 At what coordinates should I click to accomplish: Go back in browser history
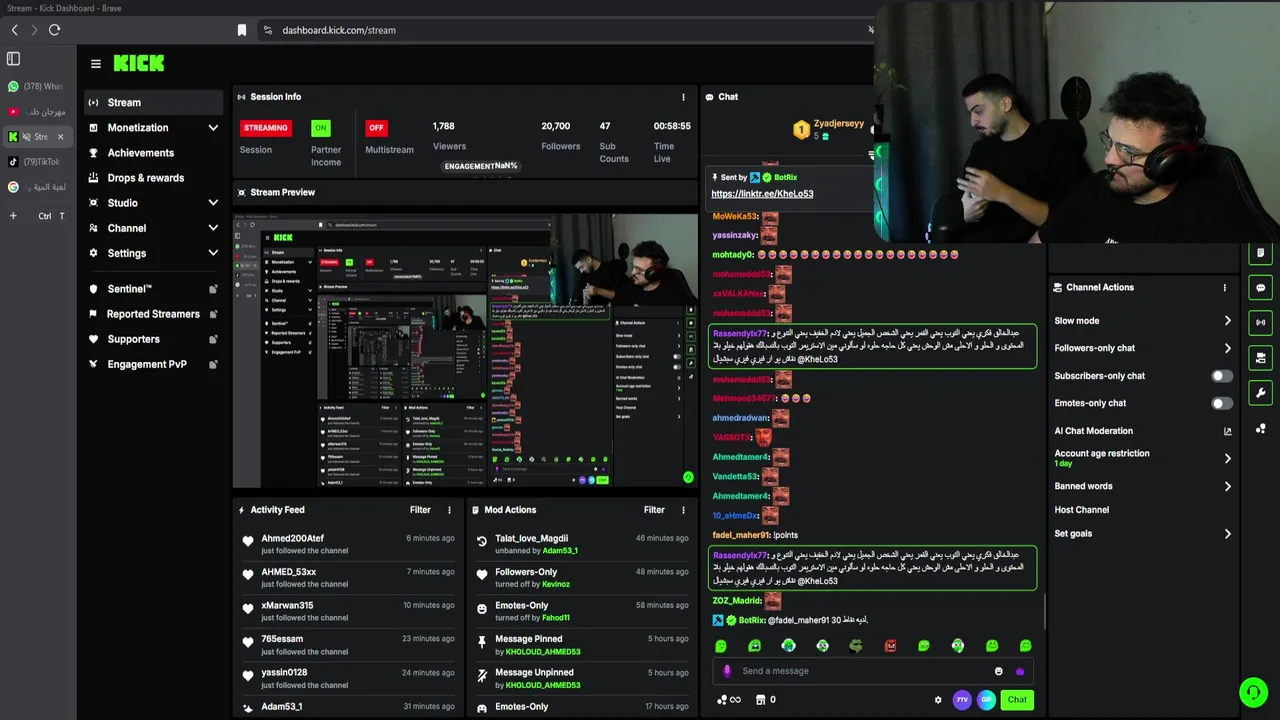[x=14, y=30]
